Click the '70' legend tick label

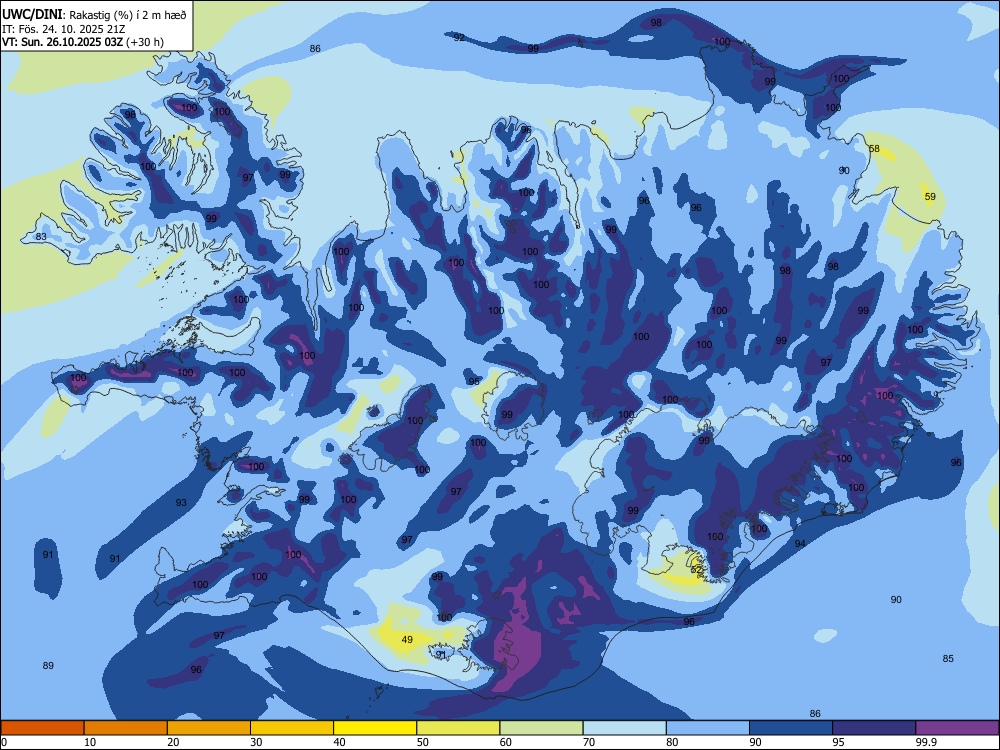point(589,742)
